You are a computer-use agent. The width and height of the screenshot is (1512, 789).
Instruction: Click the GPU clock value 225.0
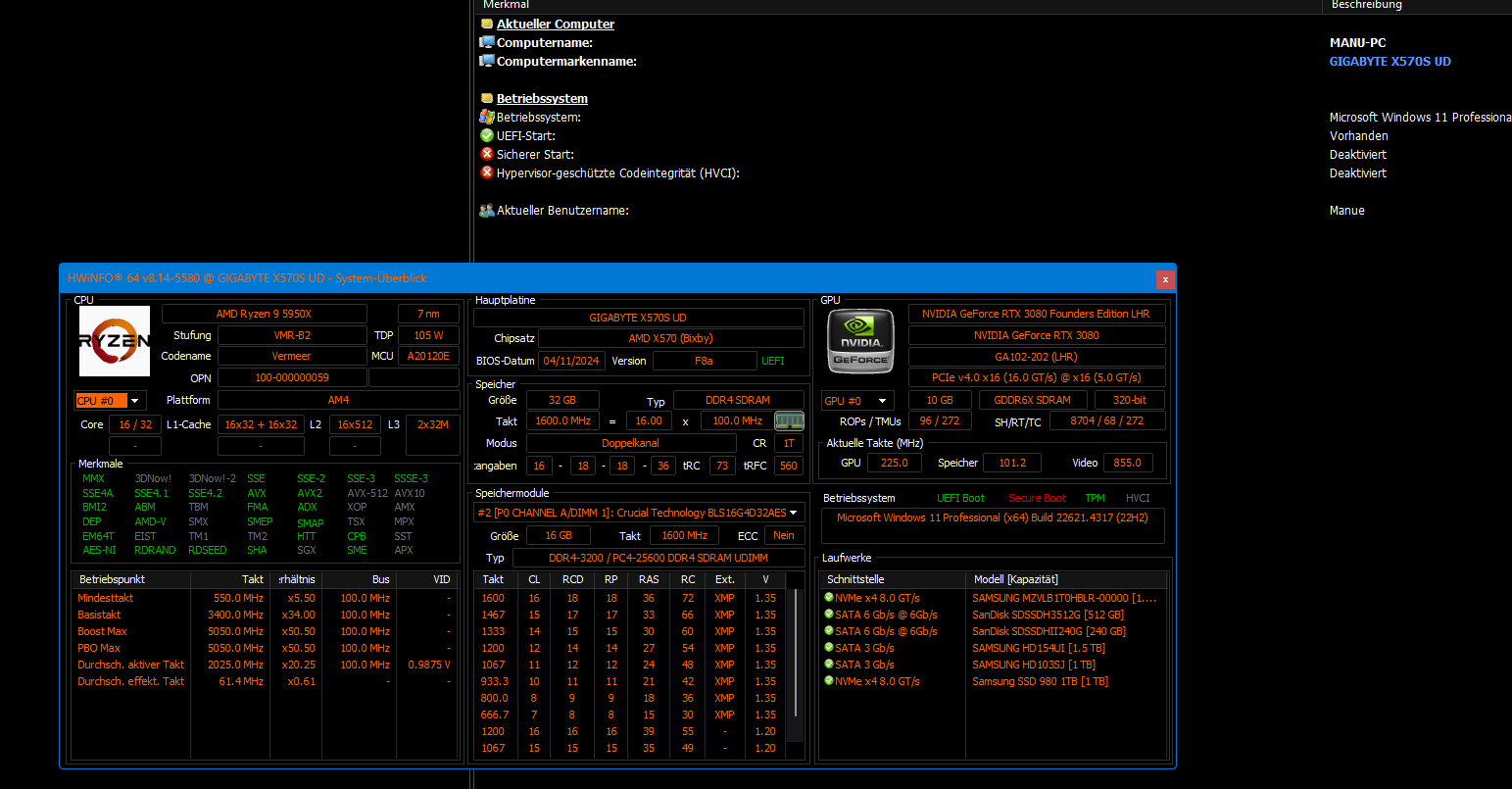pos(894,463)
